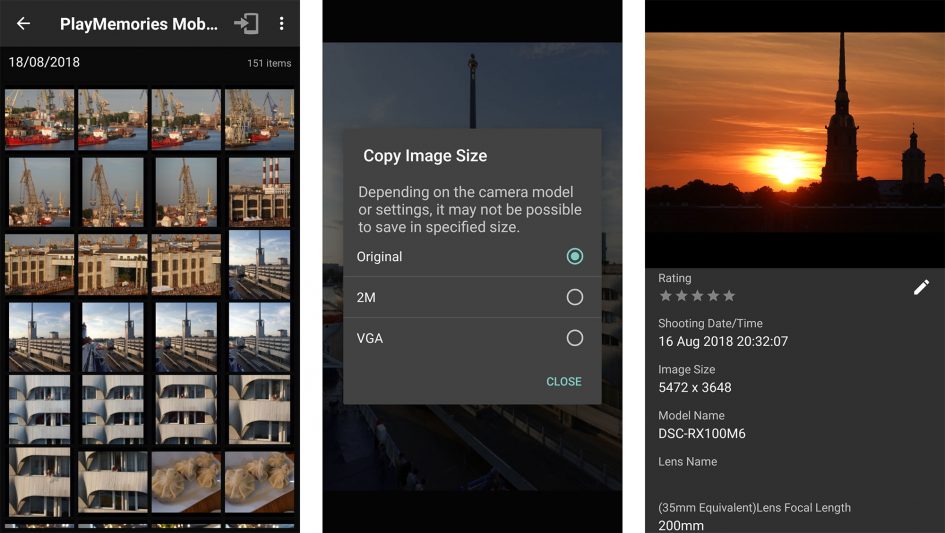
Task: Select the VGA image size radio button
Action: 574,338
